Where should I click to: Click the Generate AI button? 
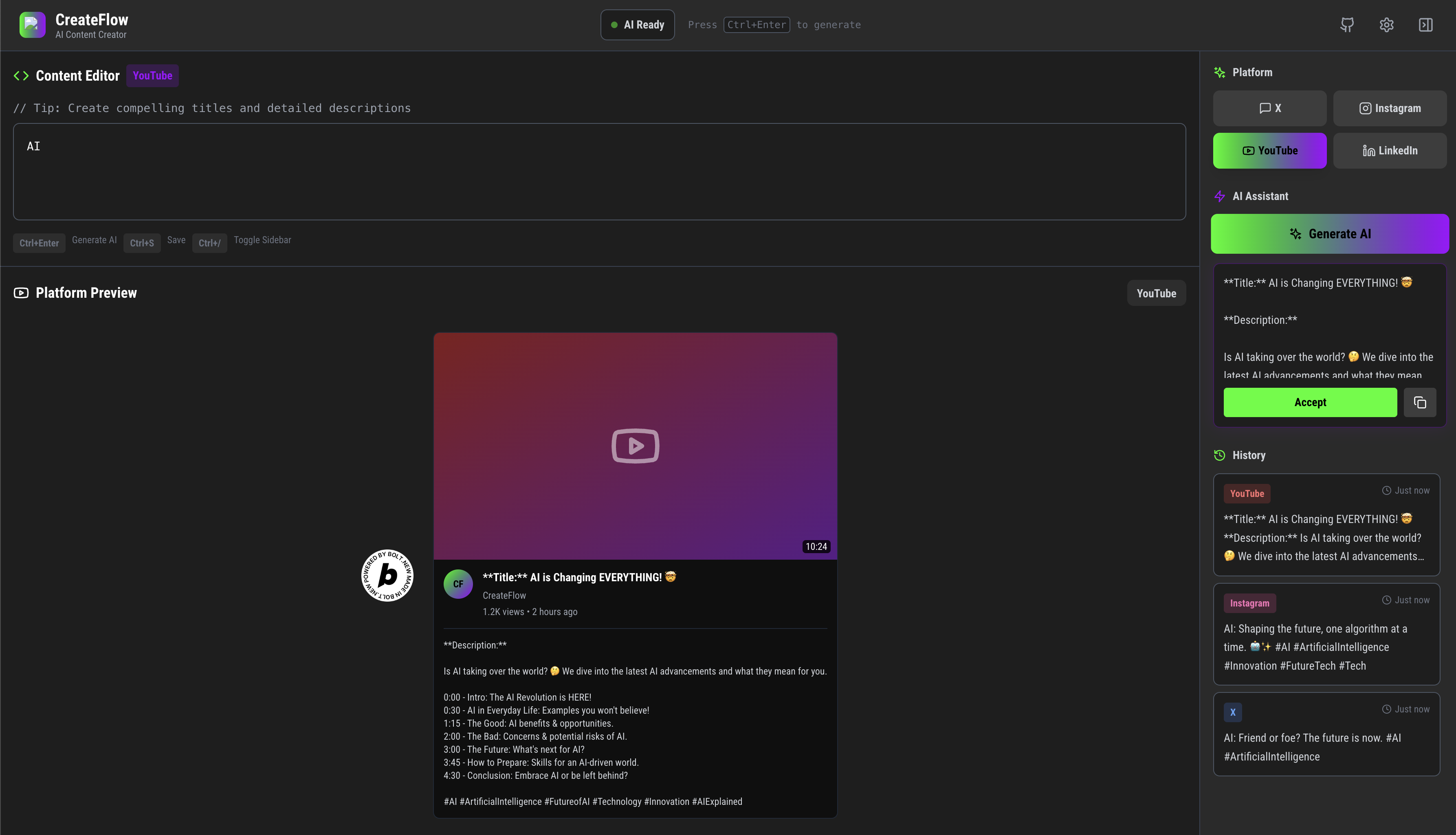(x=1329, y=234)
